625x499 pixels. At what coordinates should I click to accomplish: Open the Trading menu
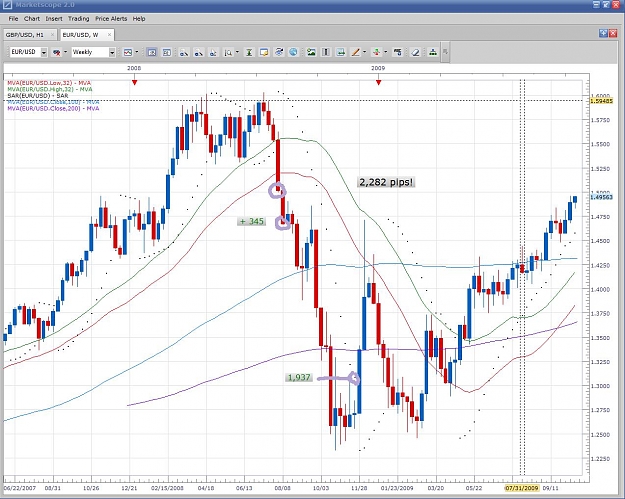(x=79, y=19)
